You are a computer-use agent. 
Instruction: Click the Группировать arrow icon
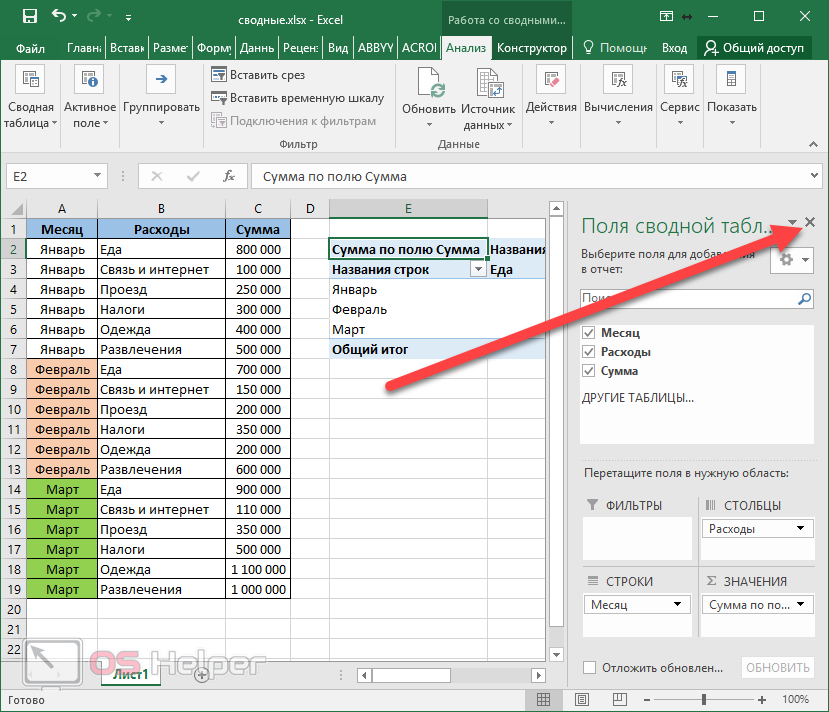(162, 80)
